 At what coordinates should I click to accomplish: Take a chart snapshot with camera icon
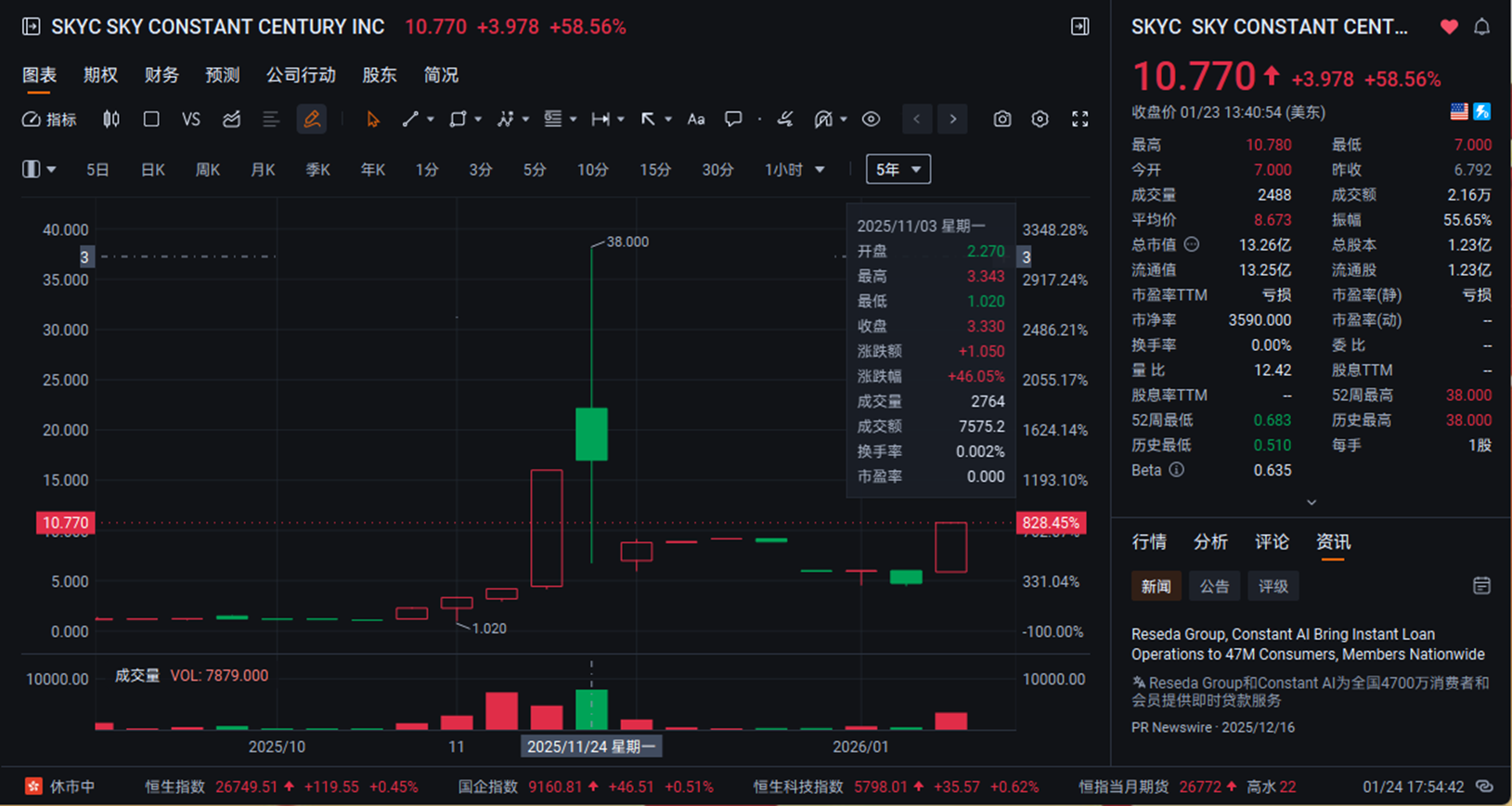click(x=1002, y=119)
